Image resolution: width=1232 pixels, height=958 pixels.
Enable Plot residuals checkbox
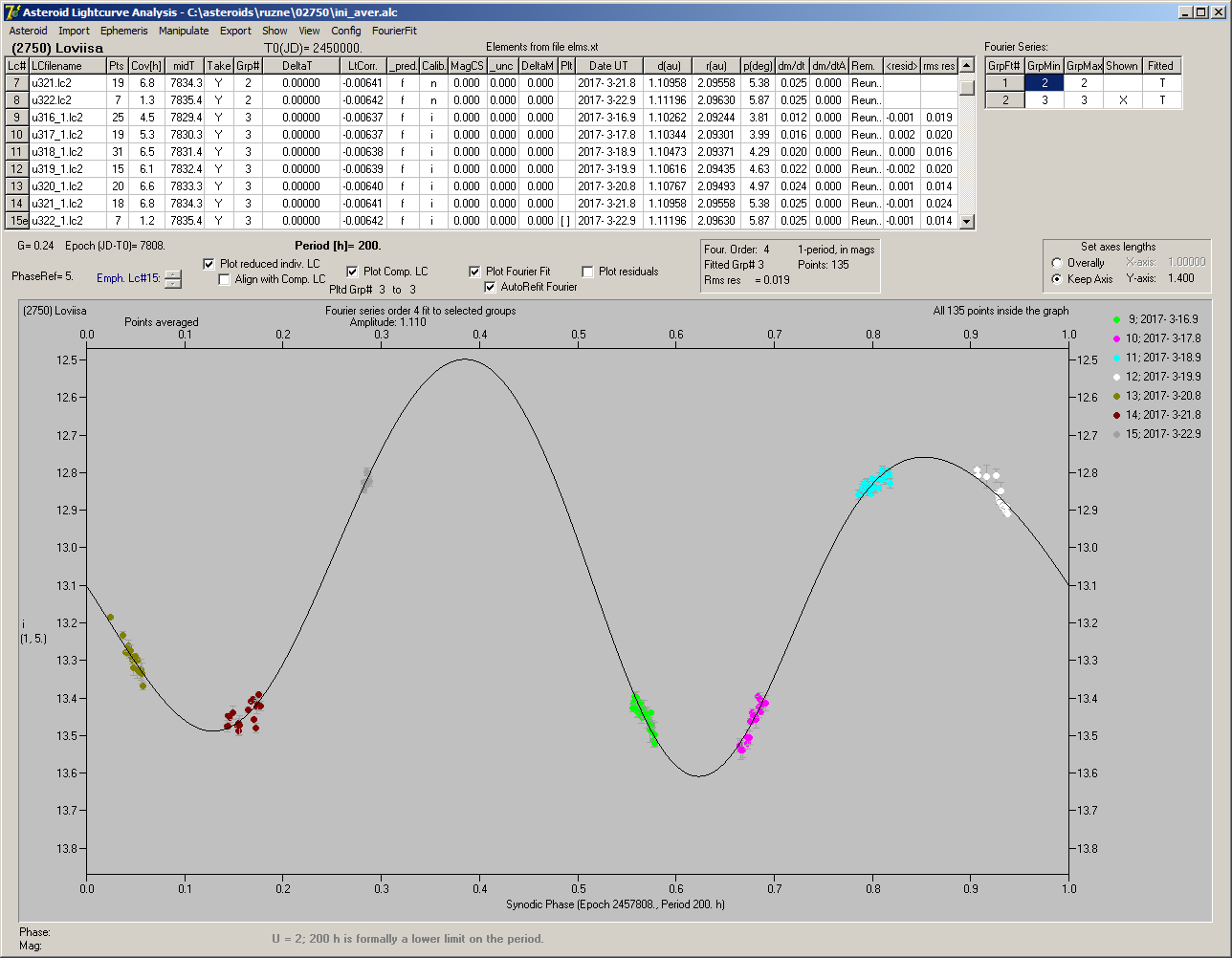tap(587, 272)
